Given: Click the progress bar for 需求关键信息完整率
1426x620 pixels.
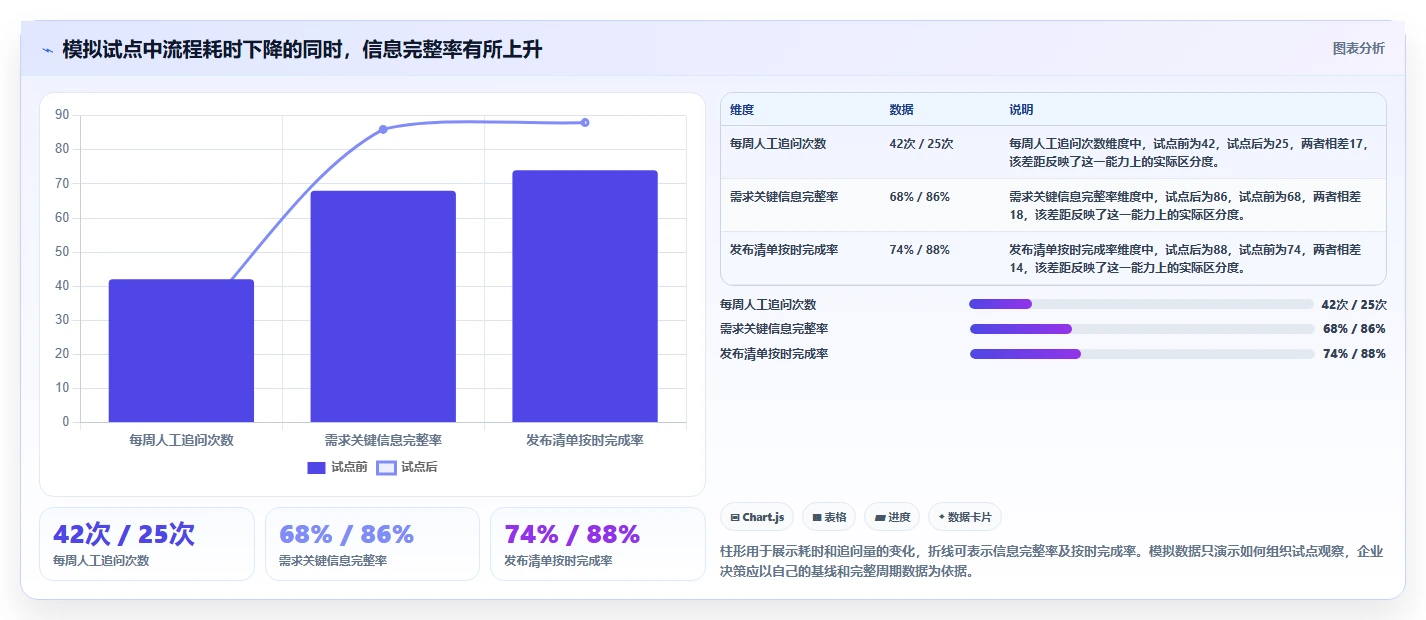Looking at the screenshot, I should coord(1142,328).
